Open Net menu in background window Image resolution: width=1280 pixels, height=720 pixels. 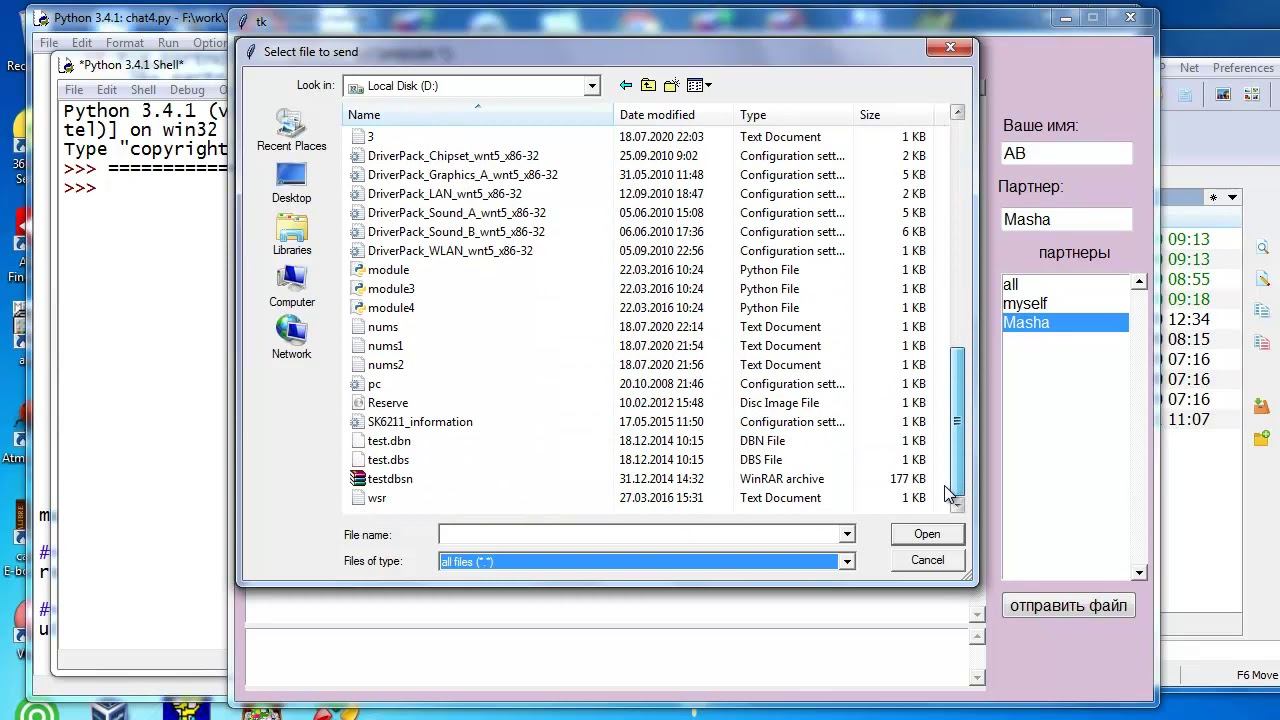1189,68
